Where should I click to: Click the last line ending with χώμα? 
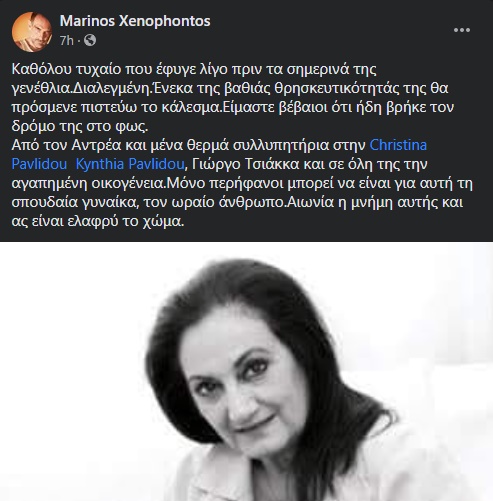98,221
